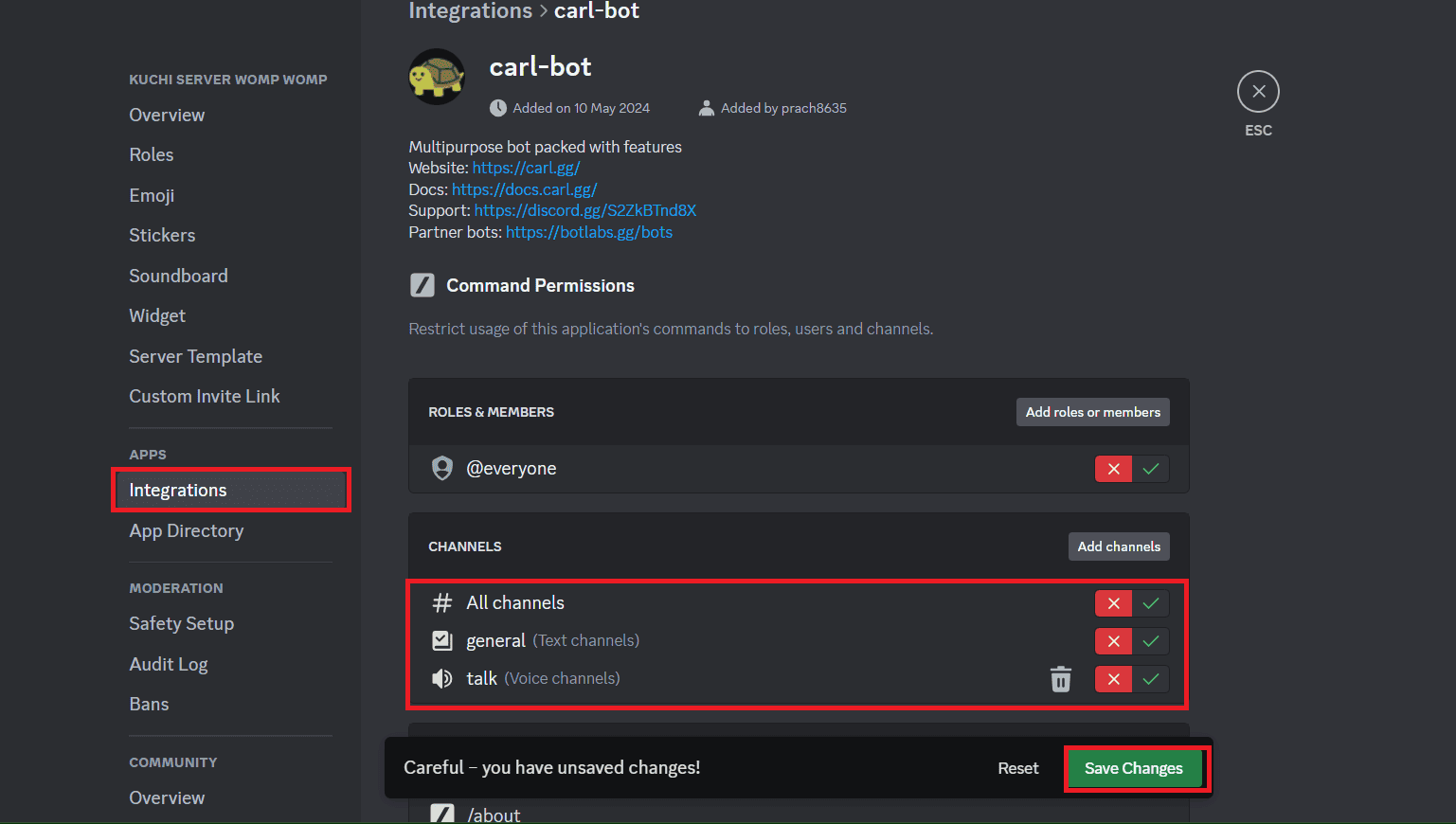Click the talk voice speaker icon
The height and width of the screenshot is (824, 1456).
pyautogui.click(x=442, y=679)
